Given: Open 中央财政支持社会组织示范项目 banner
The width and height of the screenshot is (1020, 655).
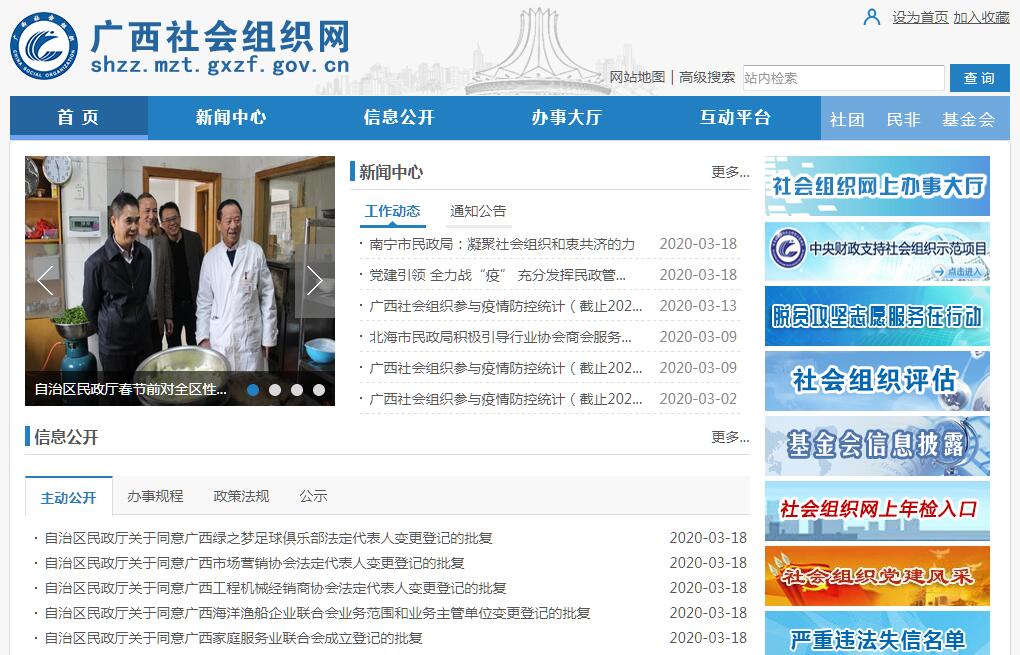Looking at the screenshot, I should pyautogui.click(x=877, y=251).
